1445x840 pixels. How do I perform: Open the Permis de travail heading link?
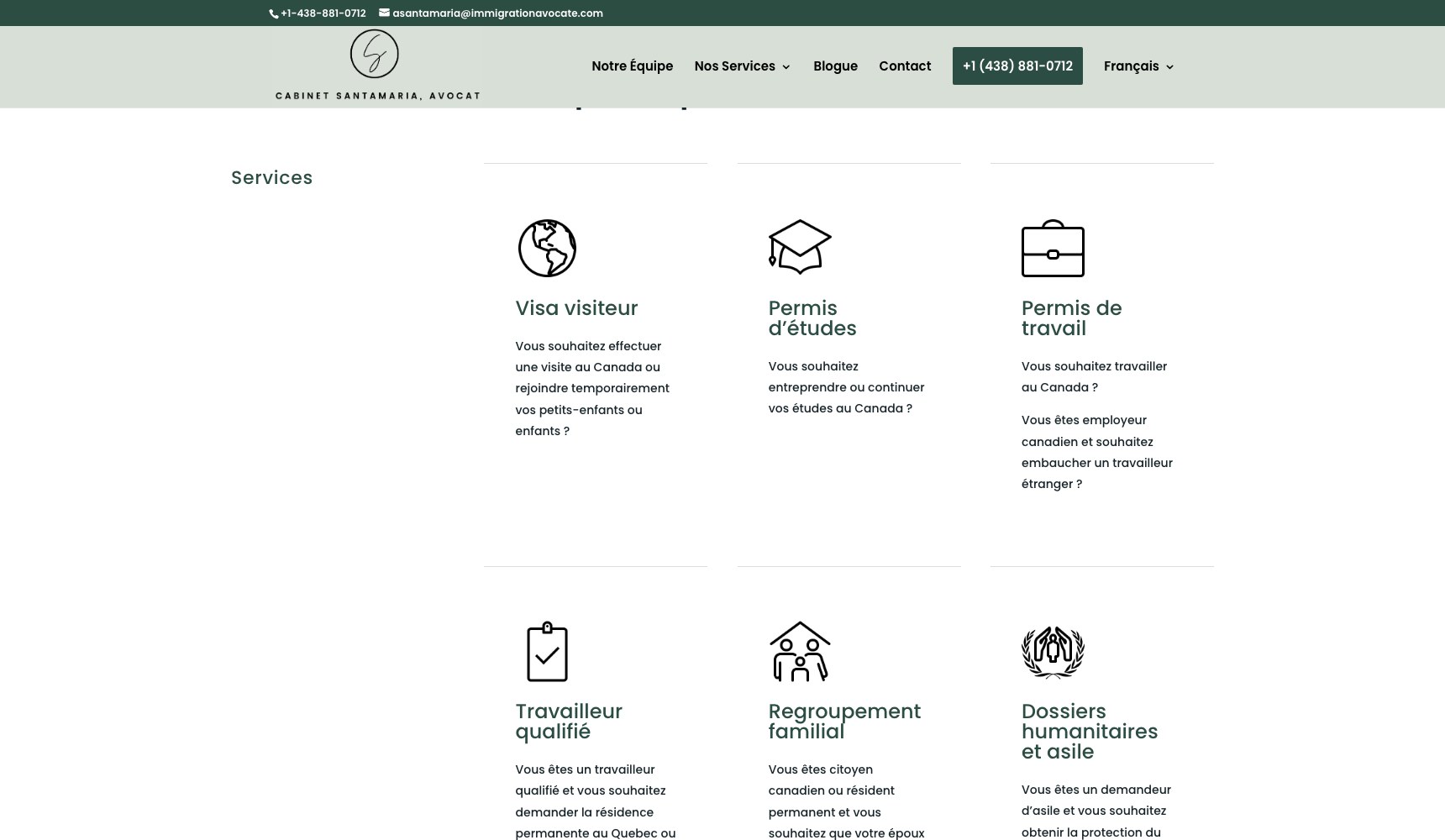(x=1071, y=318)
